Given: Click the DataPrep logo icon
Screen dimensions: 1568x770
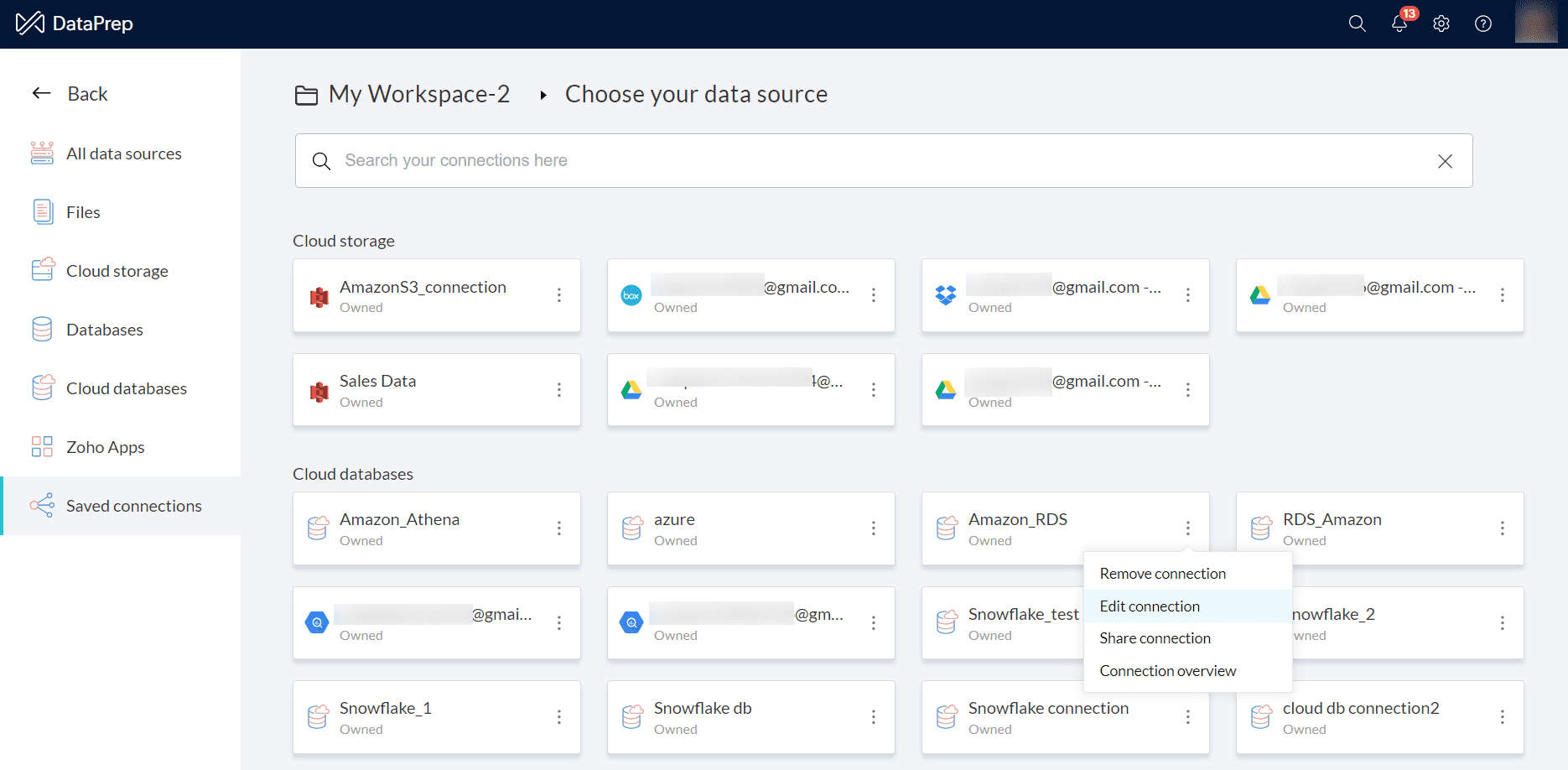Looking at the screenshot, I should (x=30, y=23).
